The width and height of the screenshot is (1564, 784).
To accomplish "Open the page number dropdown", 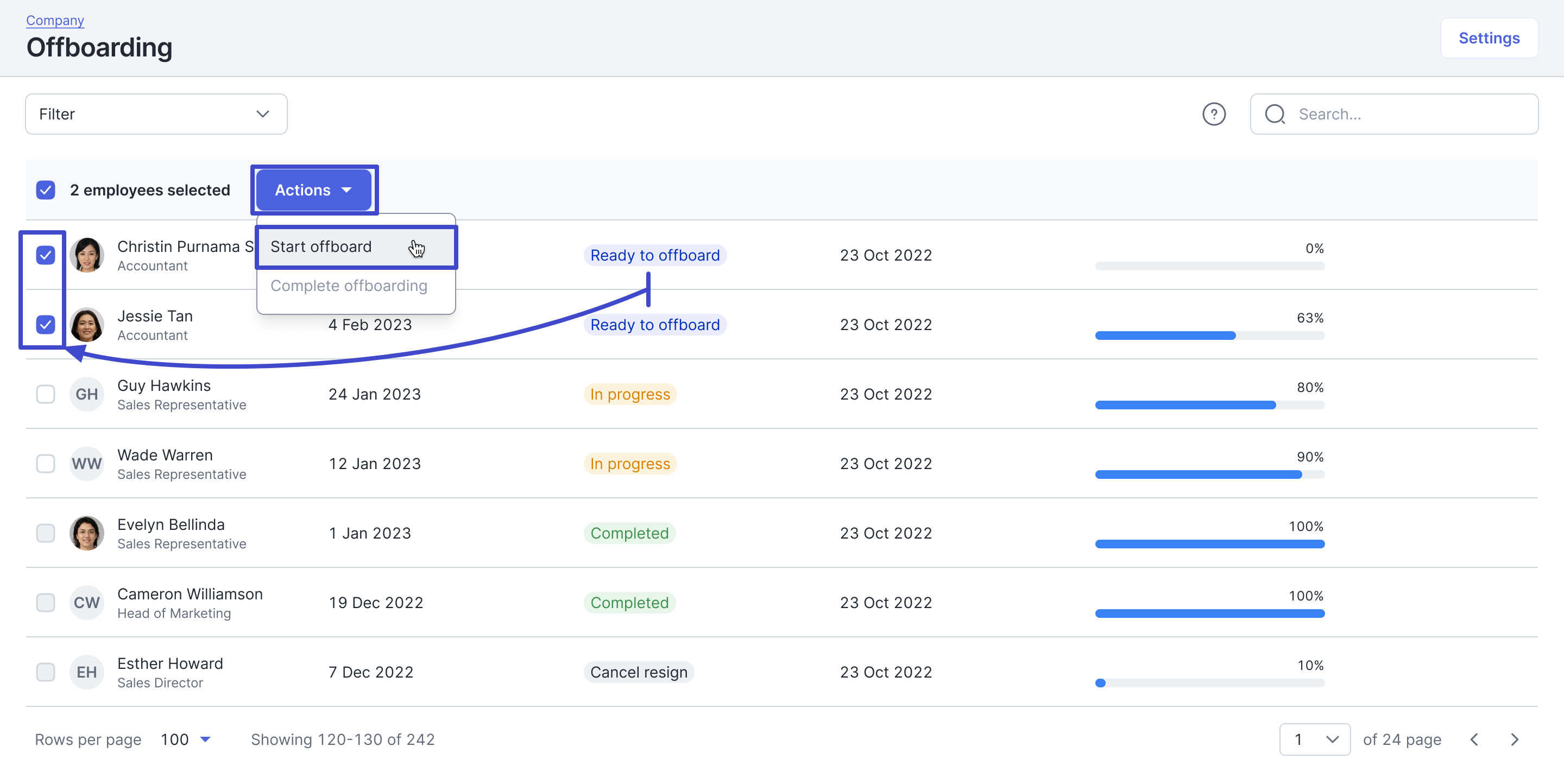I will click(1314, 739).
